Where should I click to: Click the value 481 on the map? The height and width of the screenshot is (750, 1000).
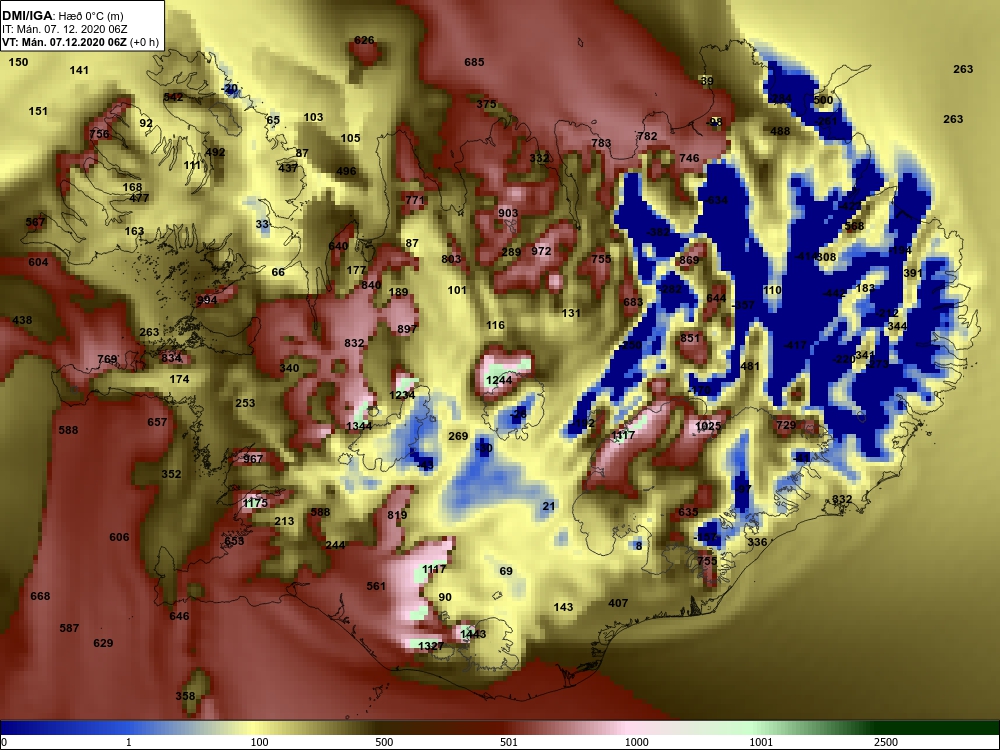750,366
